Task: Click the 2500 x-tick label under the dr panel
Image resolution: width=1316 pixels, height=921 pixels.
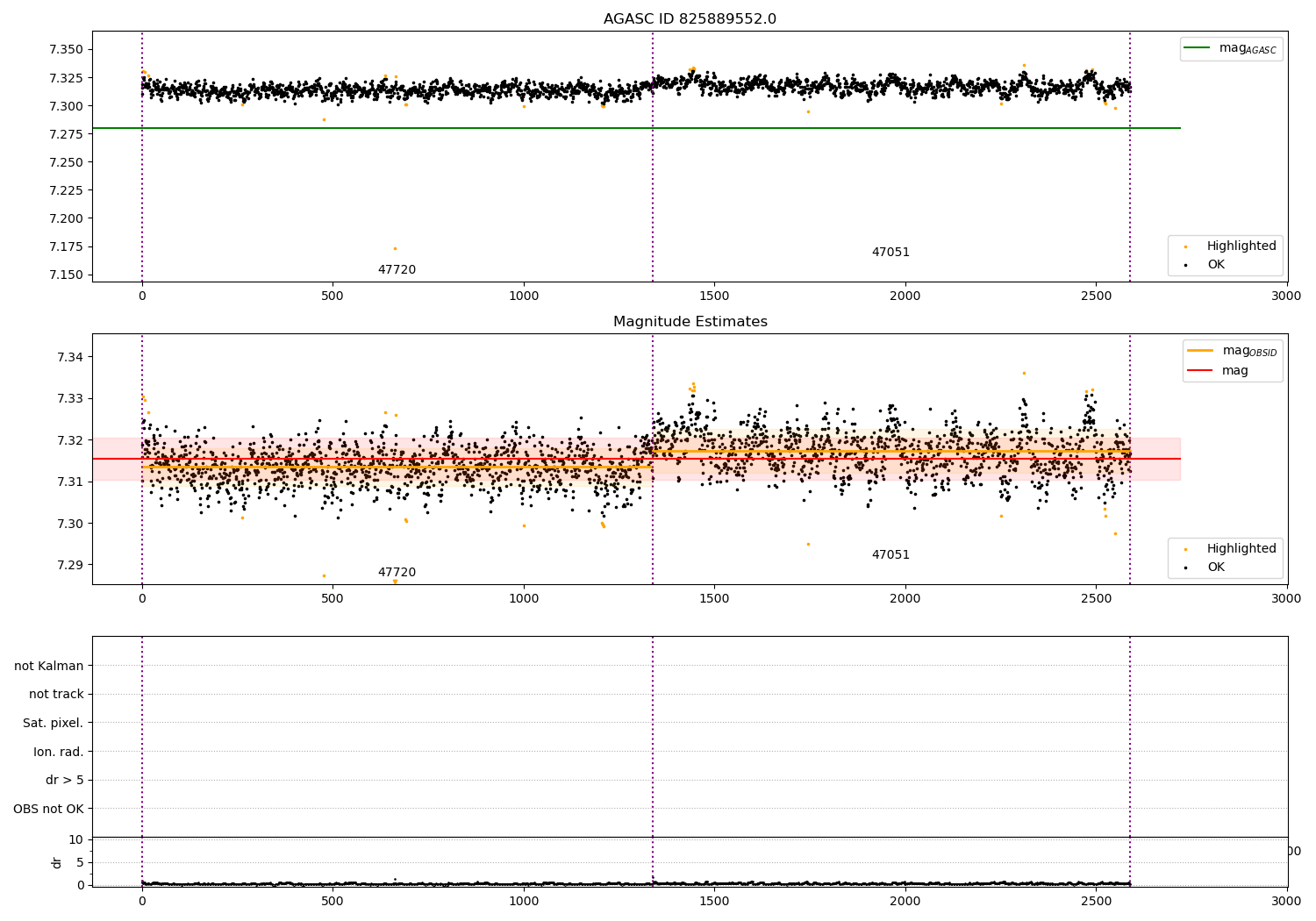Action: tap(1096, 901)
